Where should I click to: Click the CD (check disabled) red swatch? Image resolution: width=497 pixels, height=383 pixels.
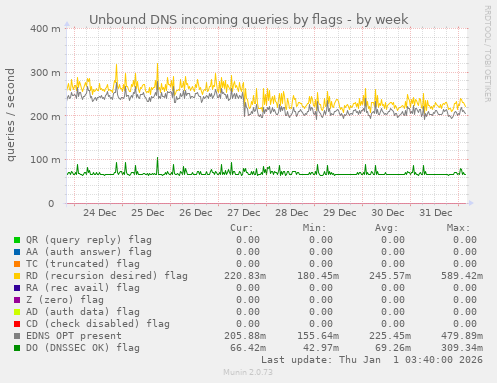tap(17, 324)
